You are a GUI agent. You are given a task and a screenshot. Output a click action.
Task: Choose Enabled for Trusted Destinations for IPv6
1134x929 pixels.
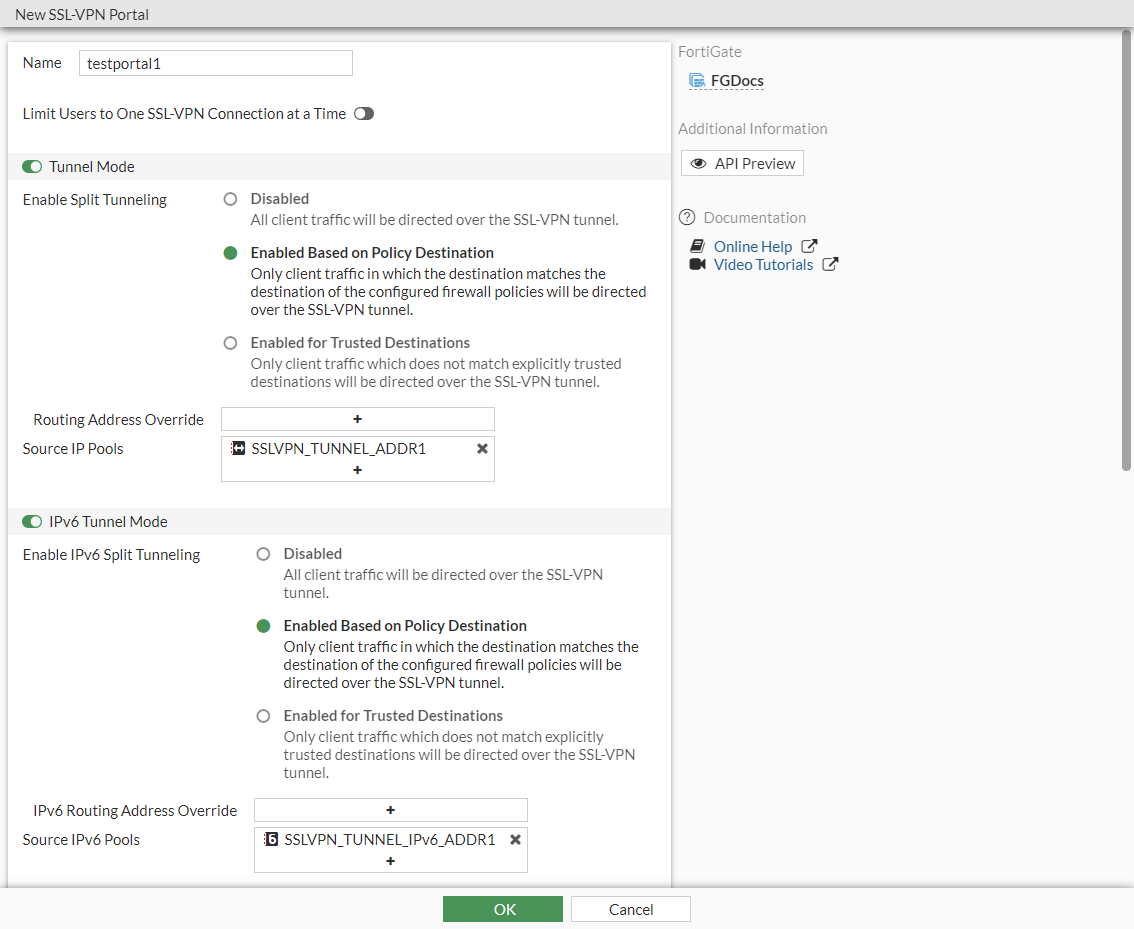pos(264,716)
